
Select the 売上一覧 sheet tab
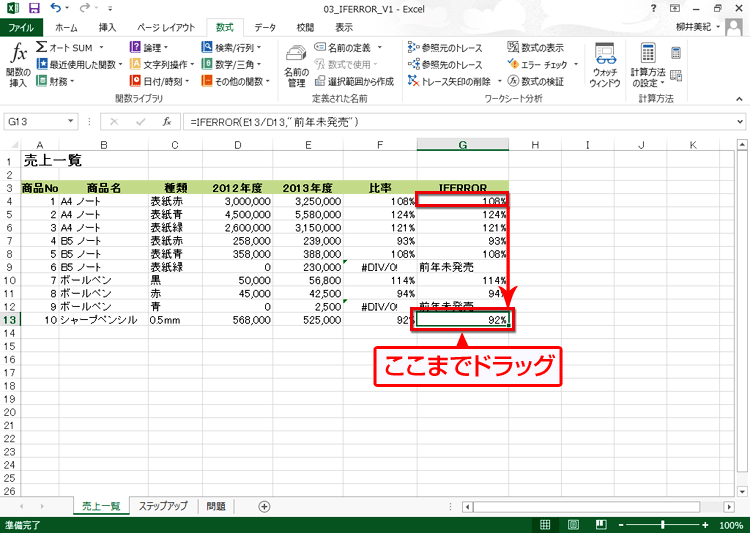tap(101, 506)
